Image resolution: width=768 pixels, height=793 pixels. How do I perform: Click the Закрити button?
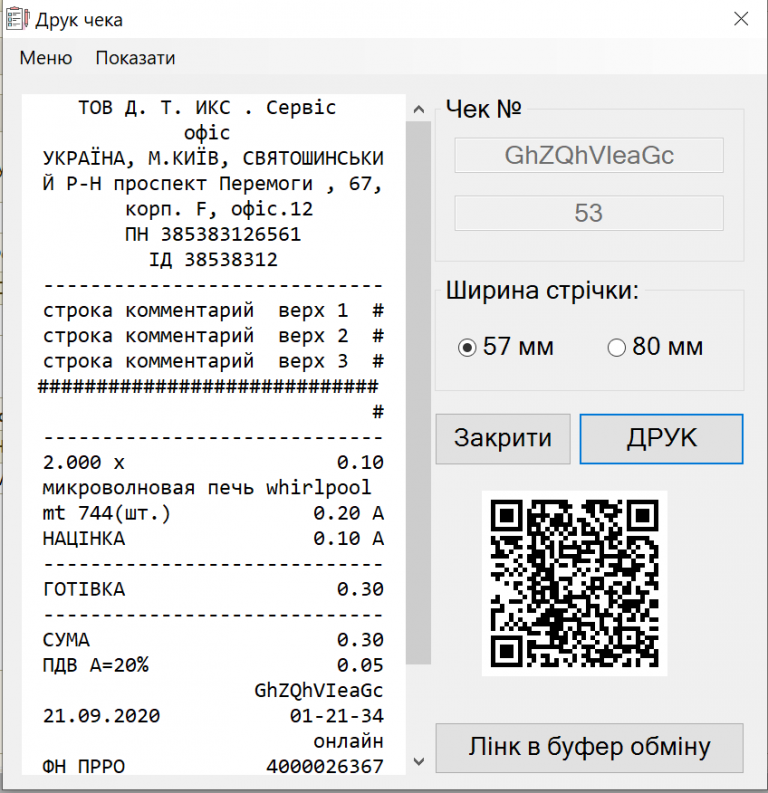[503, 438]
